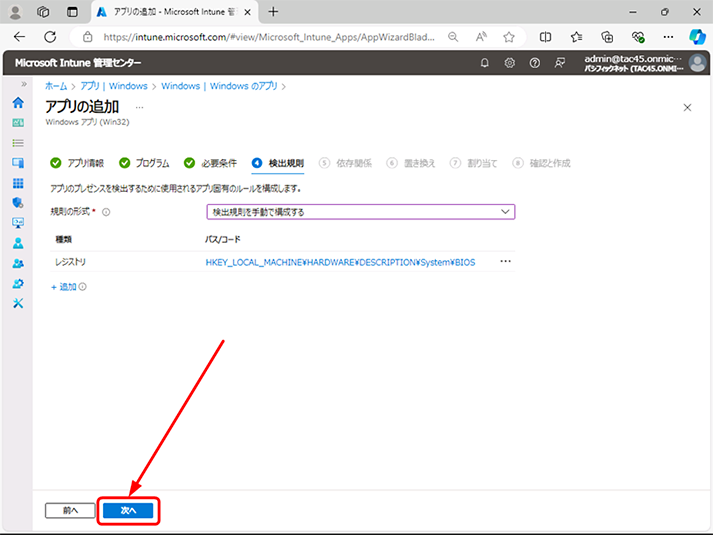Image resolution: width=713 pixels, height=535 pixels.
Task: Open Endpoint security shield icon
Action: tap(18, 203)
